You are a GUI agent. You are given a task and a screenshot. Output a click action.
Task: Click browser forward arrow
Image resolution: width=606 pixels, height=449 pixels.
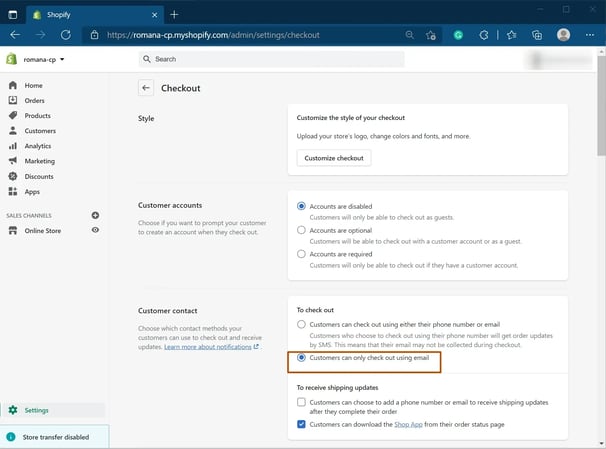coord(40,35)
